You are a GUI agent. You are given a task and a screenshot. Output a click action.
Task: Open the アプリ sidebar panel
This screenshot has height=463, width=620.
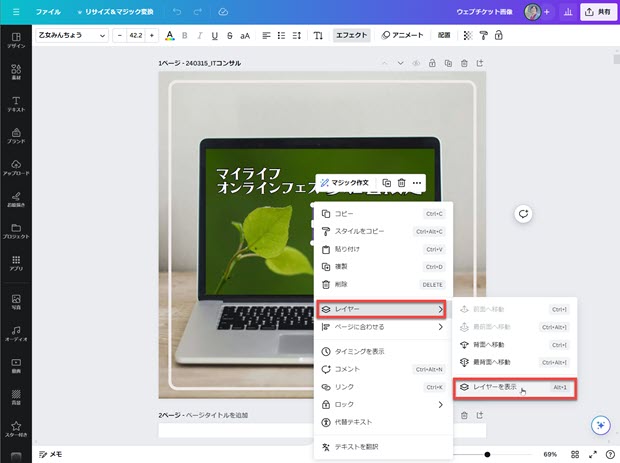click(16, 264)
